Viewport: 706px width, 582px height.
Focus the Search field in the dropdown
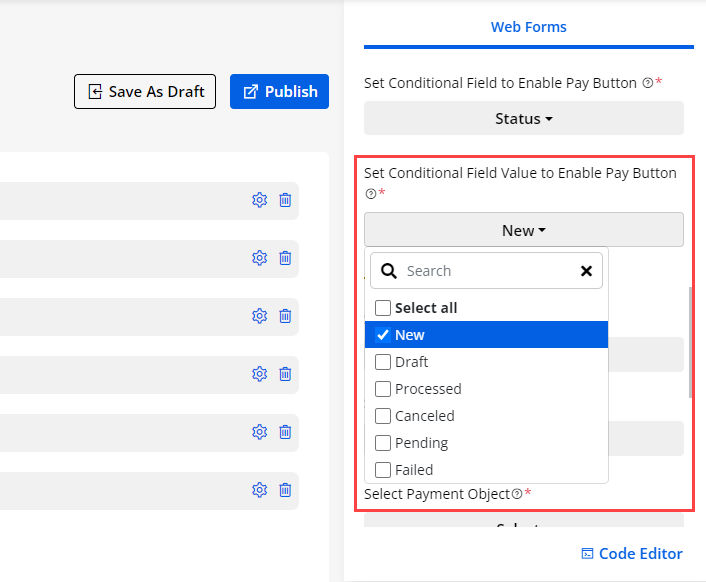[487, 271]
